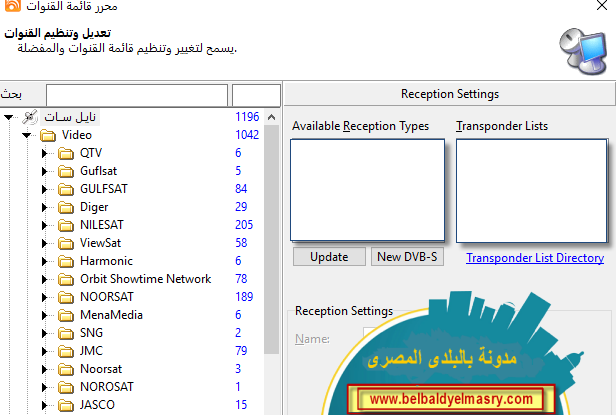Click the New DVB-S button
Screen dimensions: 616x415
407,257
